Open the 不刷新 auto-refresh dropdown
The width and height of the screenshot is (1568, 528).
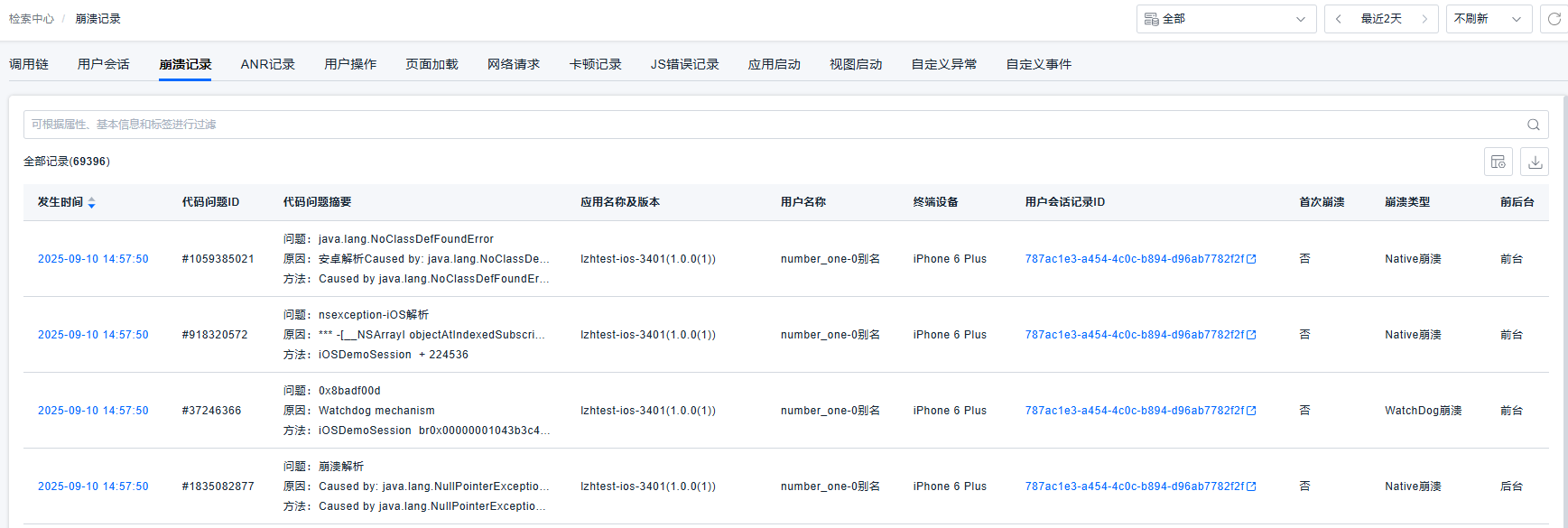click(x=1488, y=19)
